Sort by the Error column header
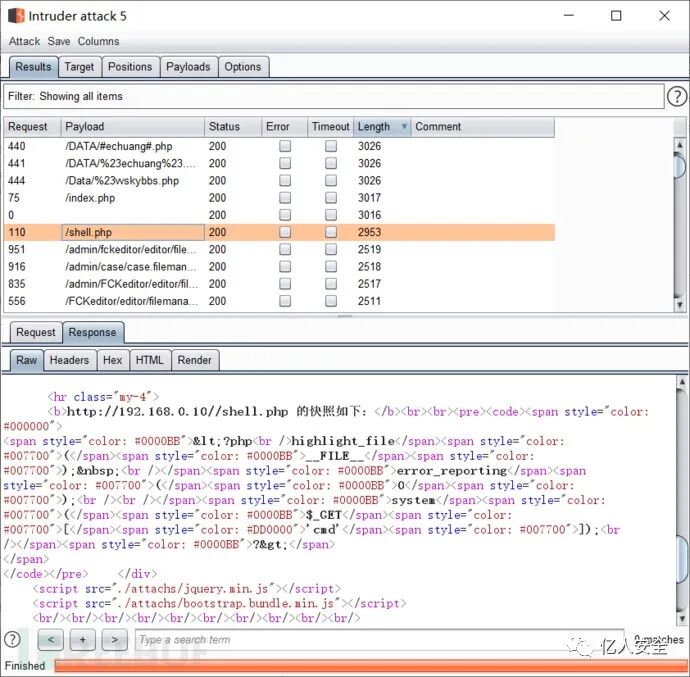The height and width of the screenshot is (677, 690). [x=284, y=127]
